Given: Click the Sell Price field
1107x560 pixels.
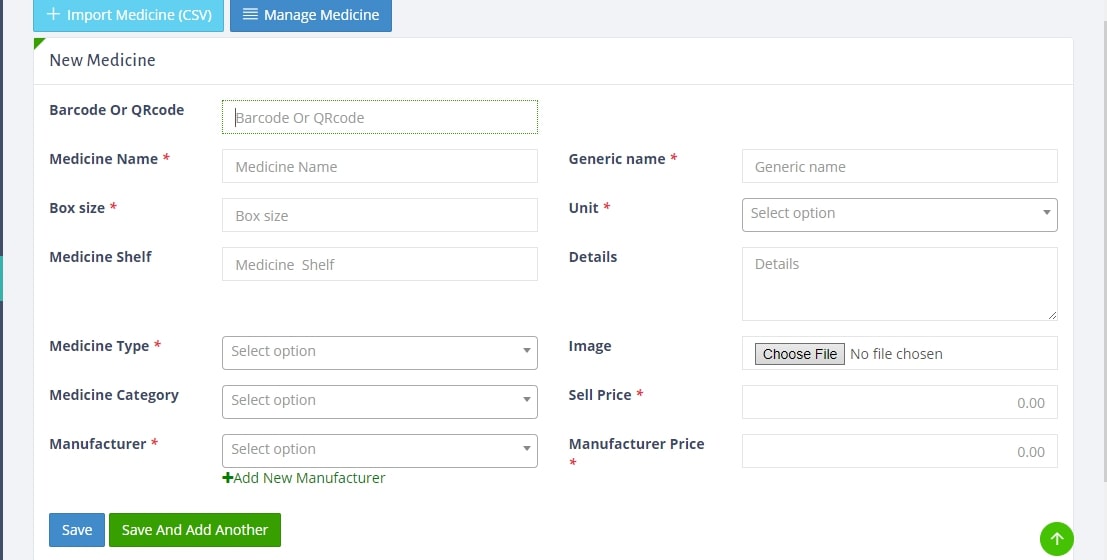Looking at the screenshot, I should coord(899,403).
